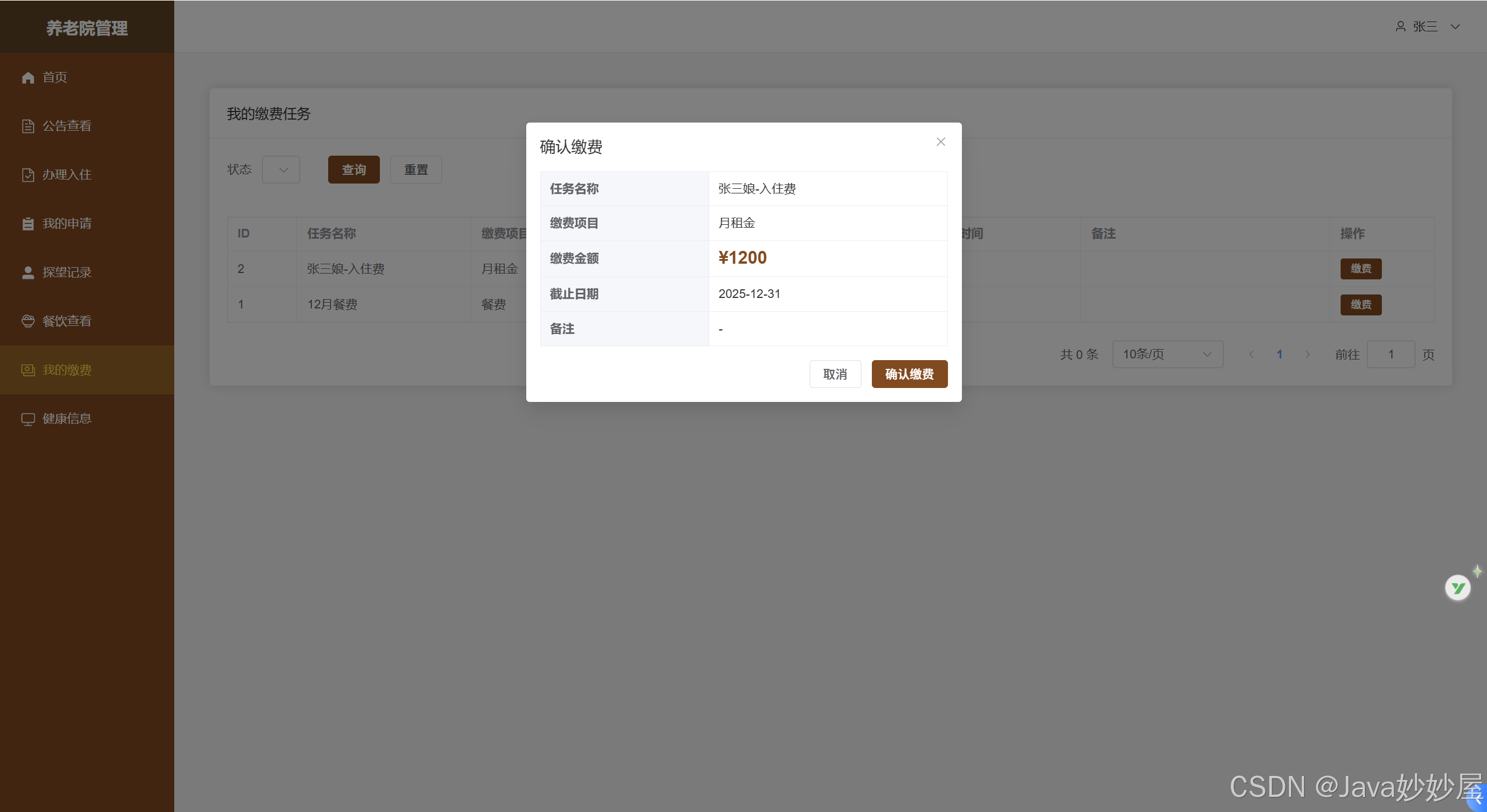Go to next page arrow in pagination

1308,354
